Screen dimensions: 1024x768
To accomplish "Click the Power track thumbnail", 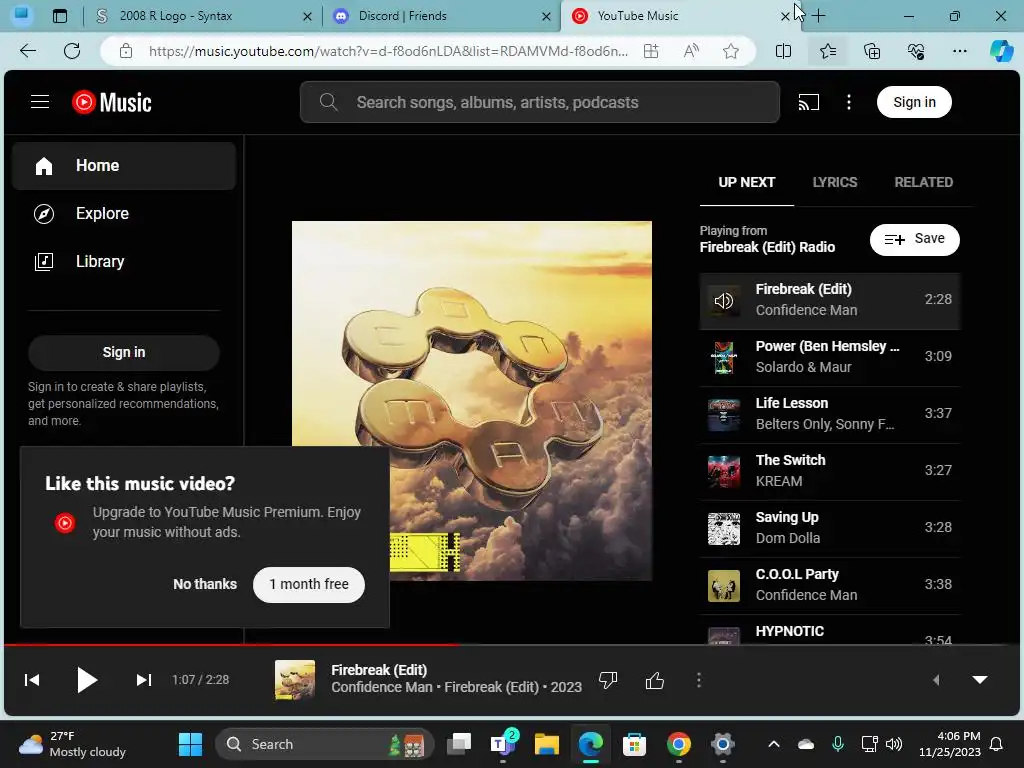I will pyautogui.click(x=724, y=357).
